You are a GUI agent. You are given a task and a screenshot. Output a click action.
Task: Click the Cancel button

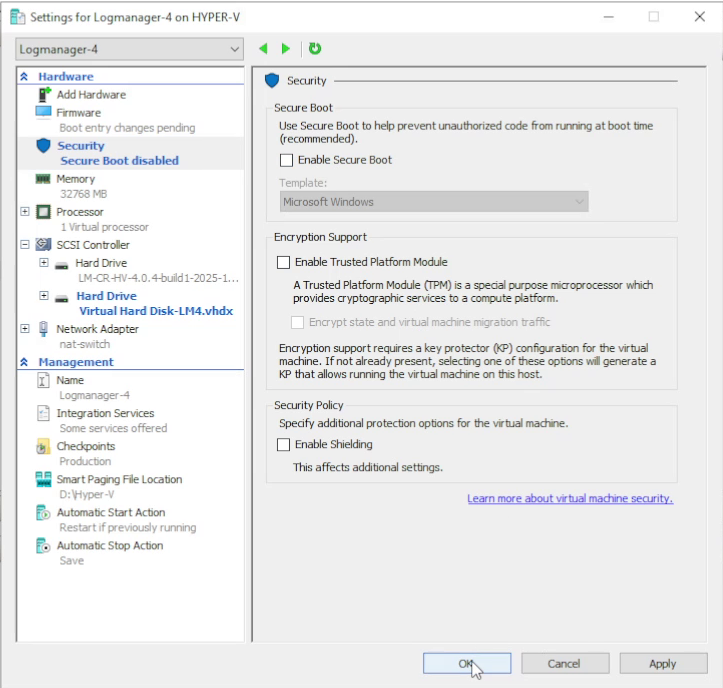point(565,663)
